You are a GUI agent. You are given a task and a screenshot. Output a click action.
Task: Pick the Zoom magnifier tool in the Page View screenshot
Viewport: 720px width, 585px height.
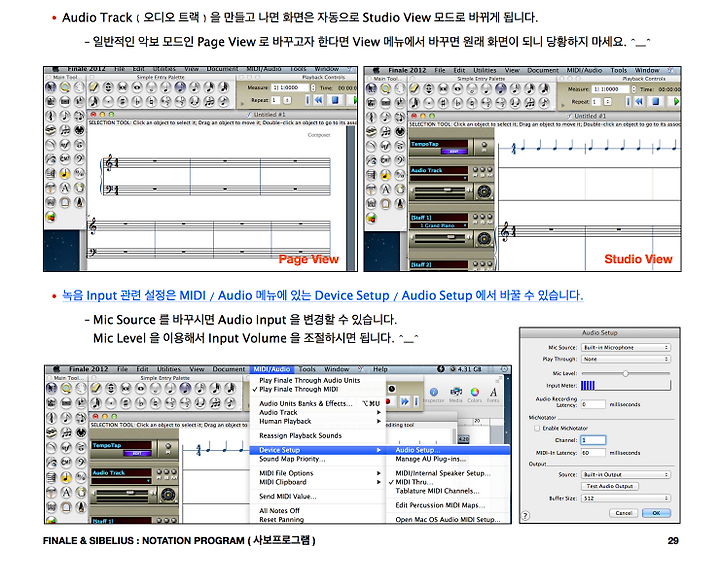pos(65,87)
